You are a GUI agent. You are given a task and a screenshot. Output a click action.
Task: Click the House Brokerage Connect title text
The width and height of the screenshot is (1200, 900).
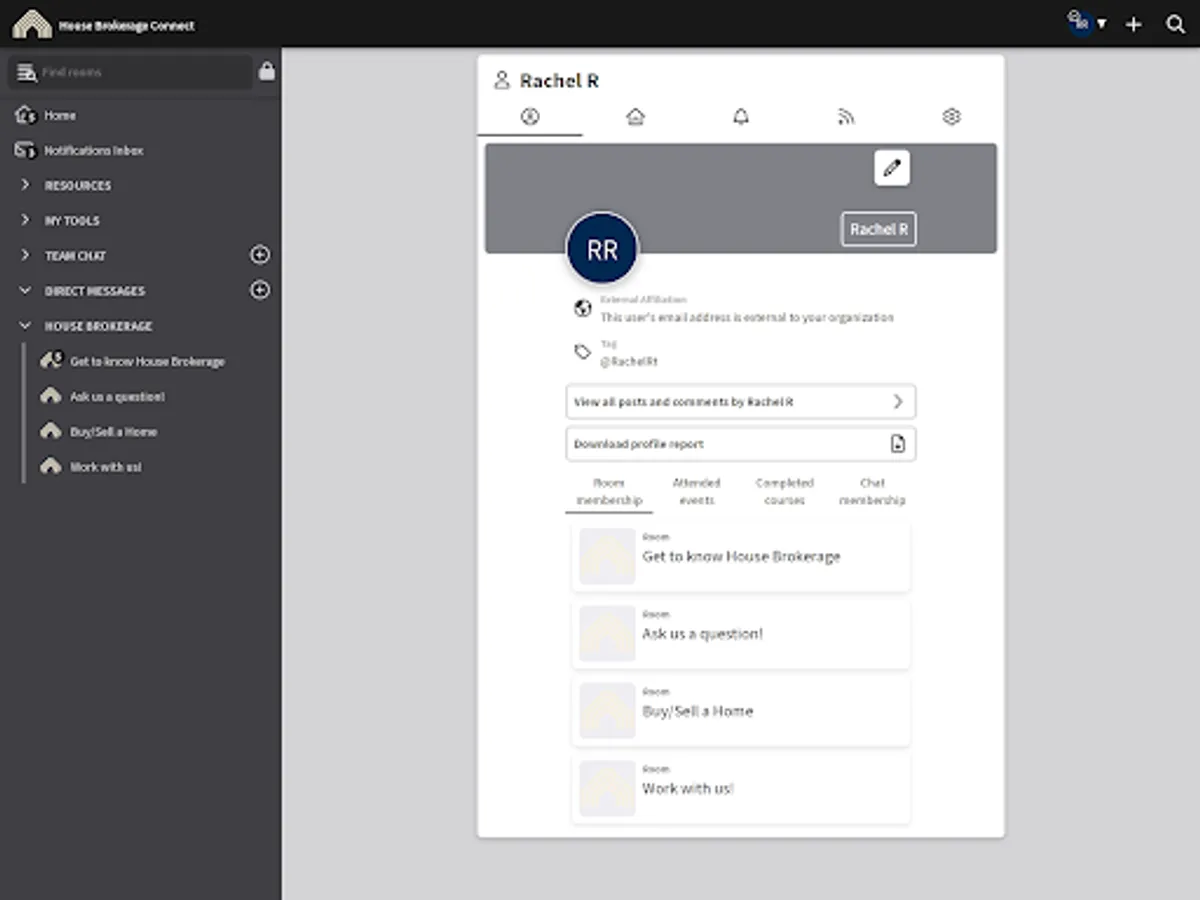click(x=127, y=25)
